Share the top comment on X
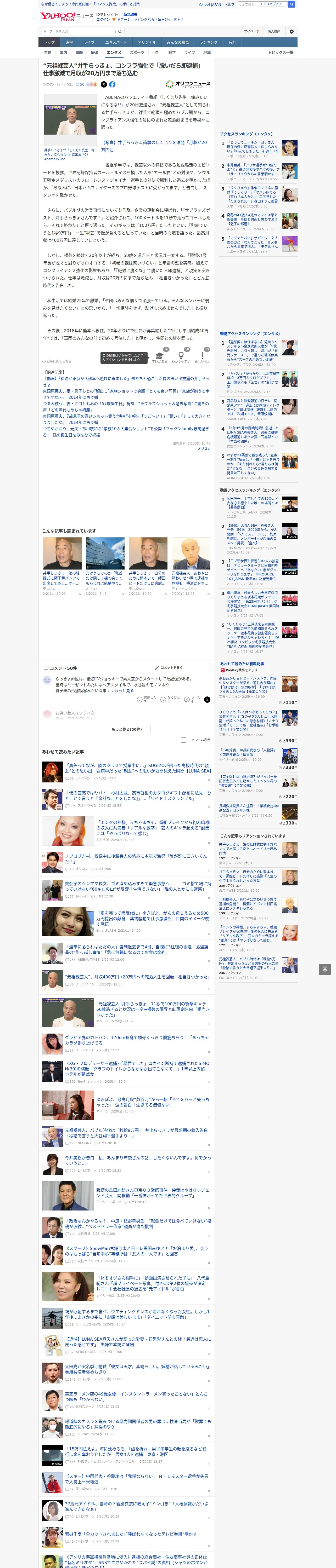The width and height of the screenshot is (336, 1568). [x=207, y=699]
